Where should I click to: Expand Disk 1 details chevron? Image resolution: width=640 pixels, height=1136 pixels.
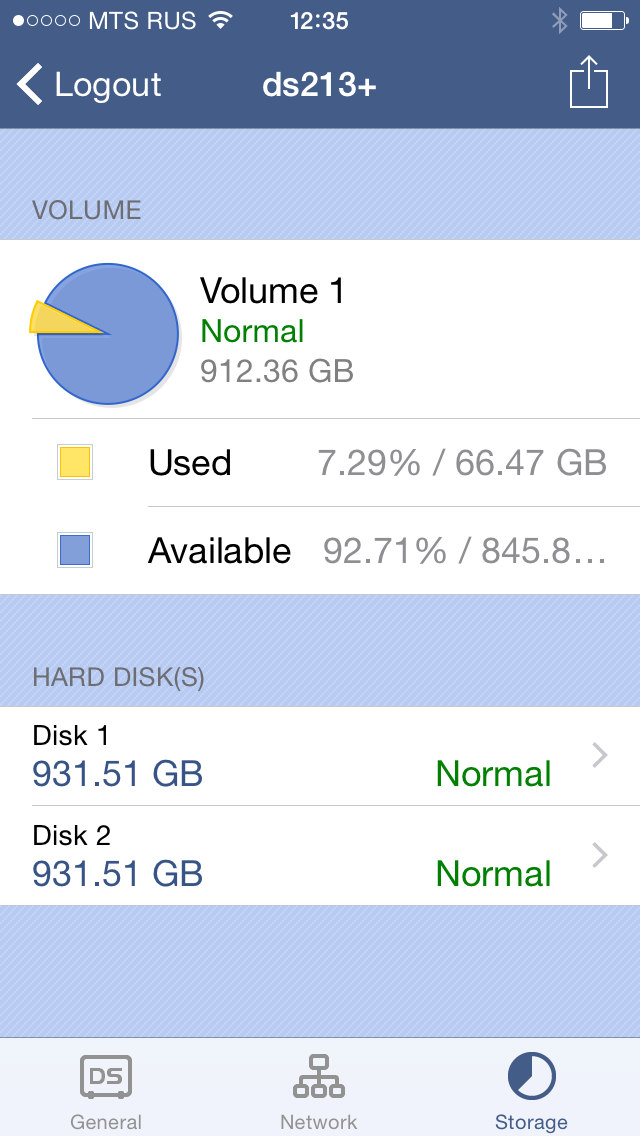click(600, 756)
